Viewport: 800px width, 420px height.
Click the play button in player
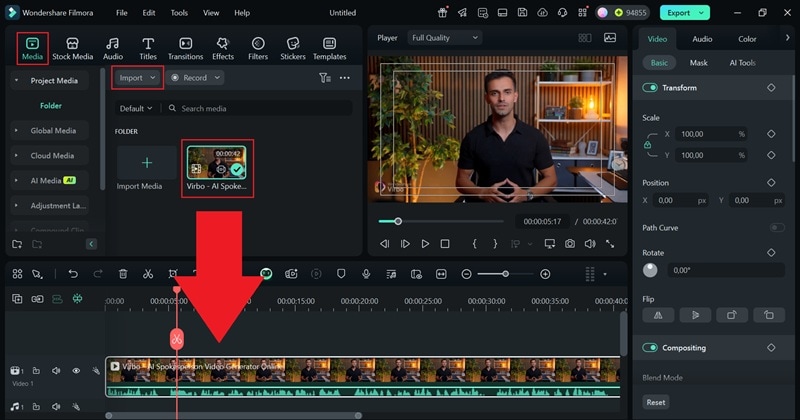coord(425,244)
